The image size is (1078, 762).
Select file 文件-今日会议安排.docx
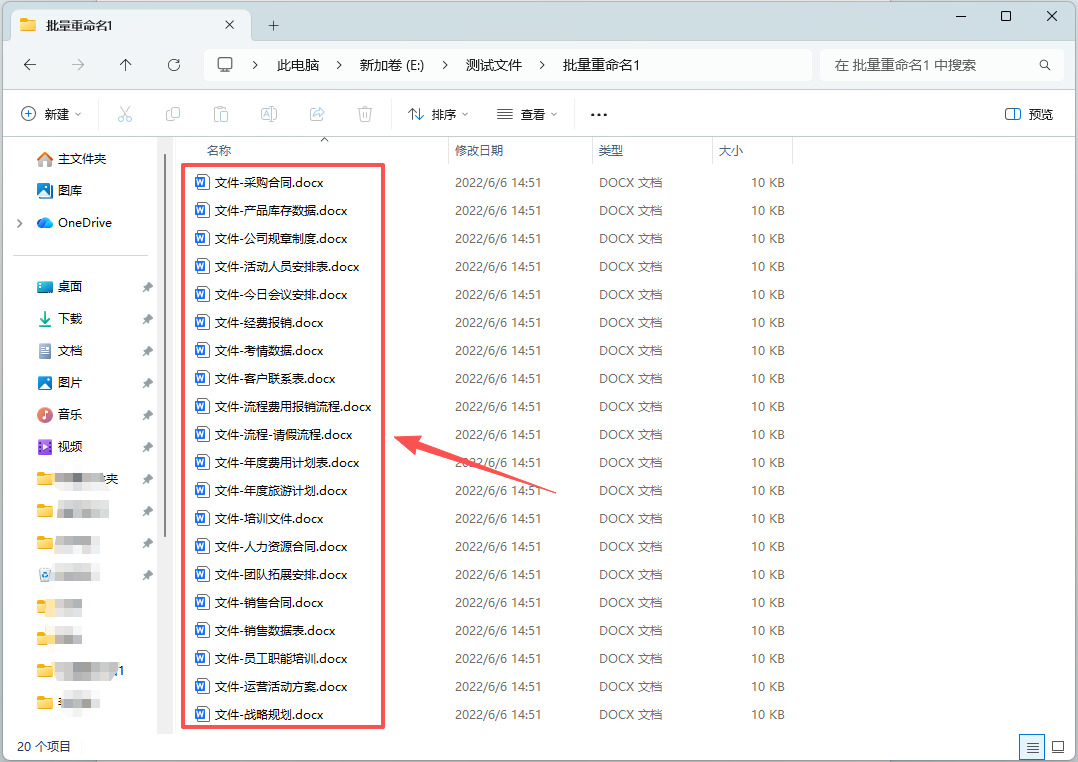(x=271, y=294)
